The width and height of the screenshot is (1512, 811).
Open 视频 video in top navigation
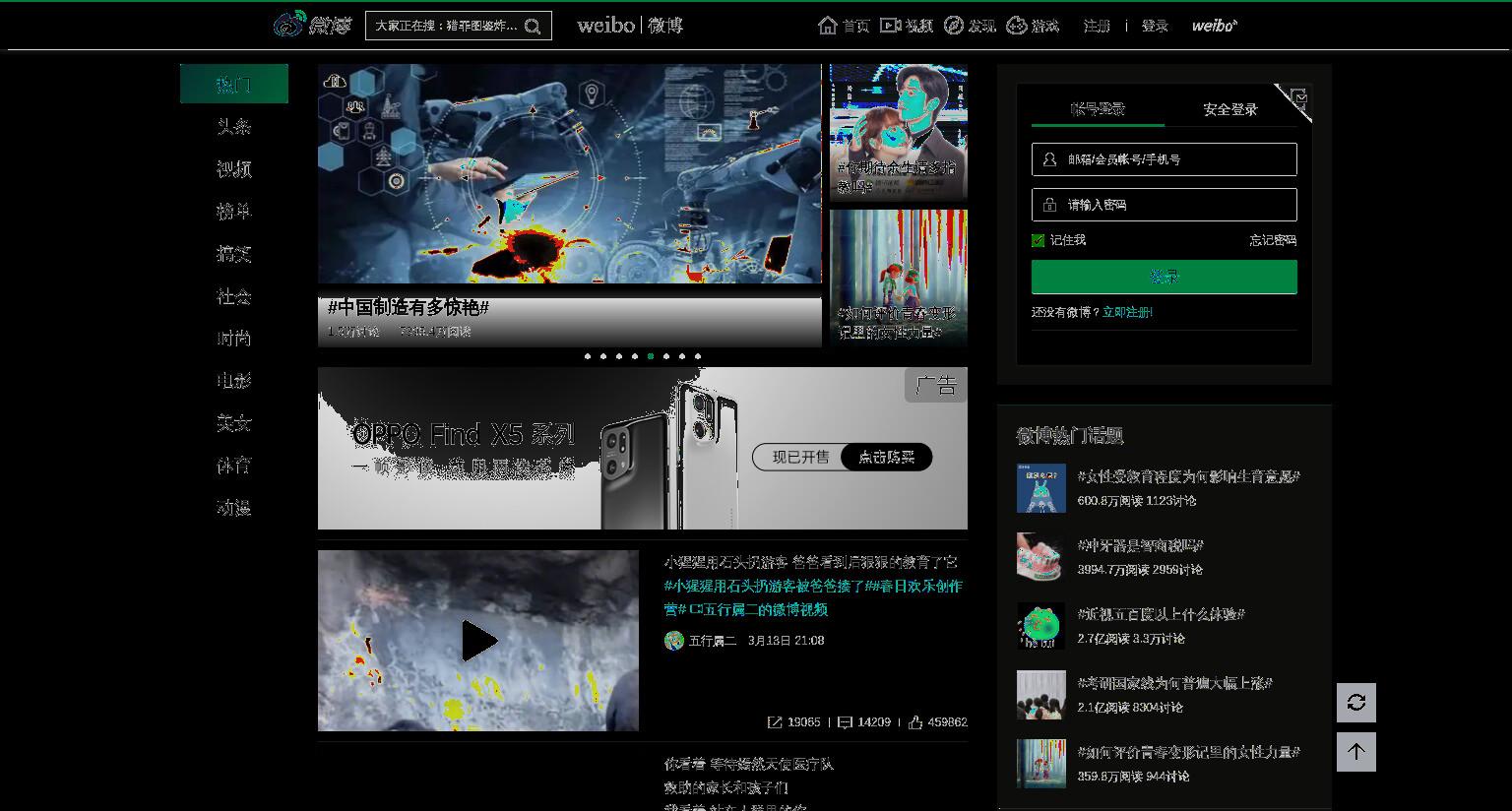click(907, 26)
